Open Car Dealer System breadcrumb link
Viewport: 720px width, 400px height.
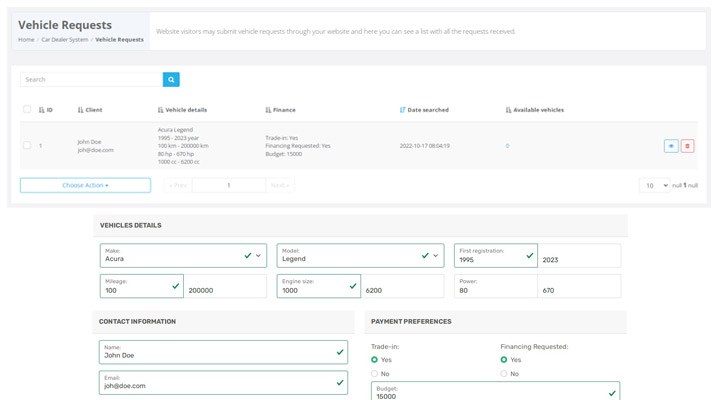coord(65,40)
